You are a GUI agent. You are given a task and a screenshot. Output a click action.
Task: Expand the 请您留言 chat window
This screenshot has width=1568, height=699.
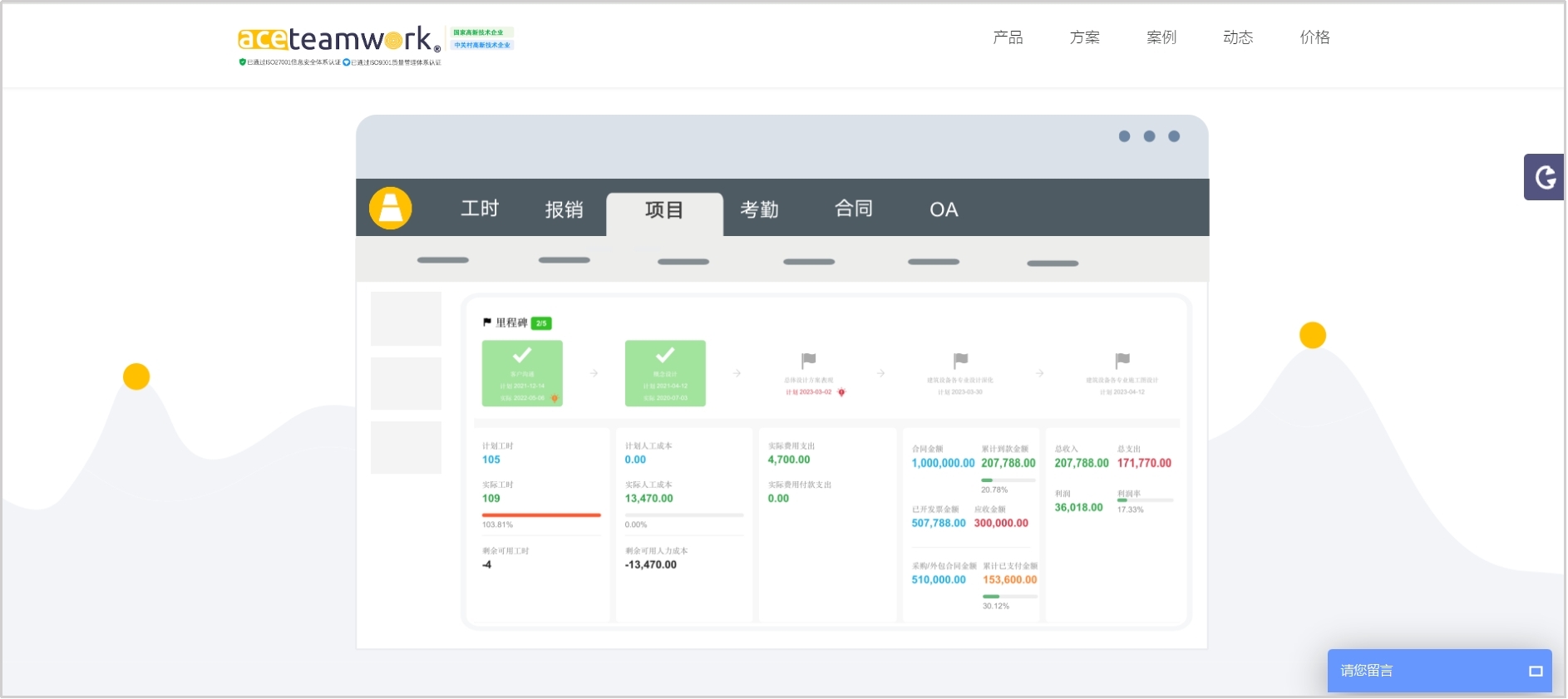point(1535,671)
